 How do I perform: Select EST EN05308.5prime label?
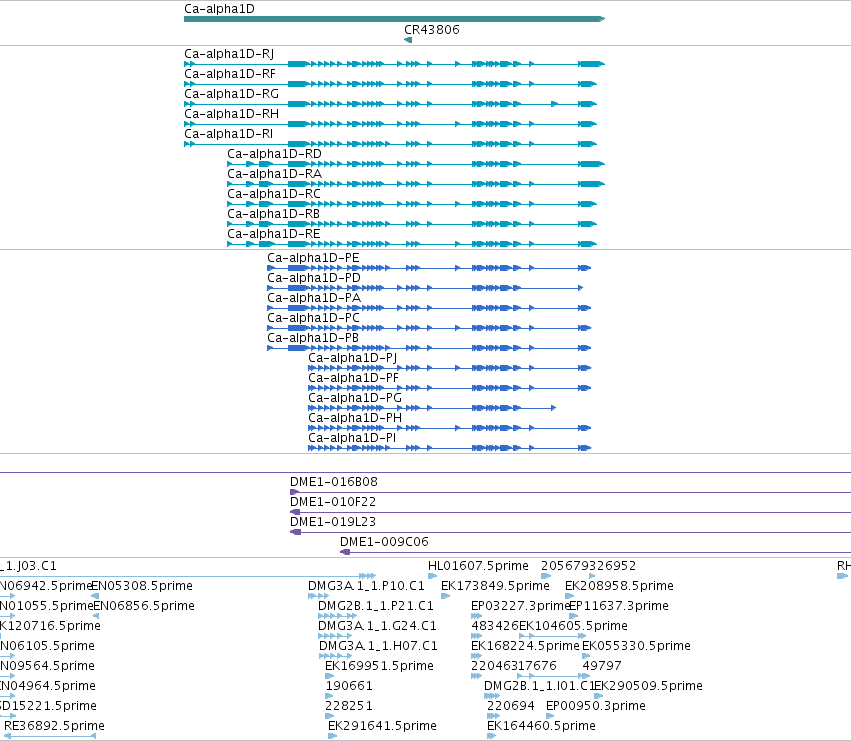coord(142,586)
